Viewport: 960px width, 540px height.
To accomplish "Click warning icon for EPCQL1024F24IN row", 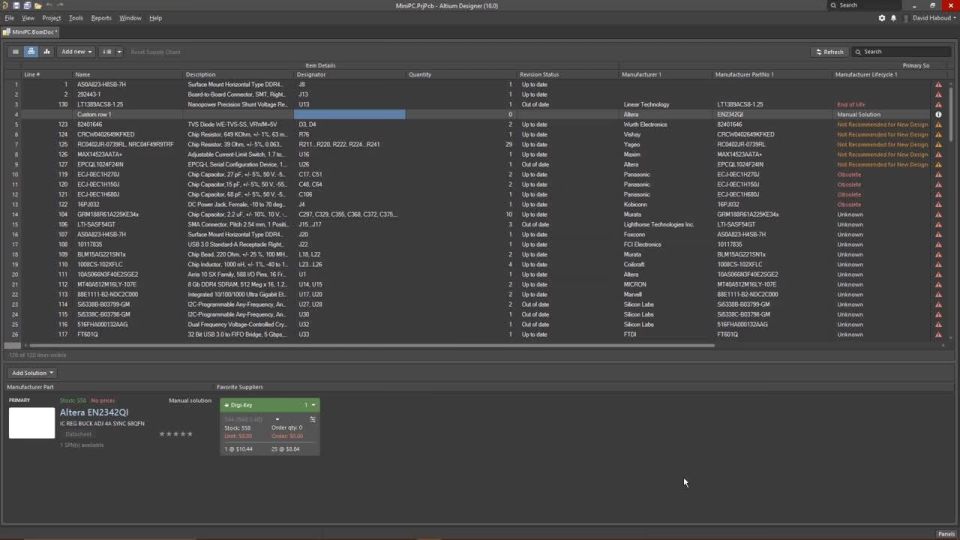I will (x=938, y=165).
